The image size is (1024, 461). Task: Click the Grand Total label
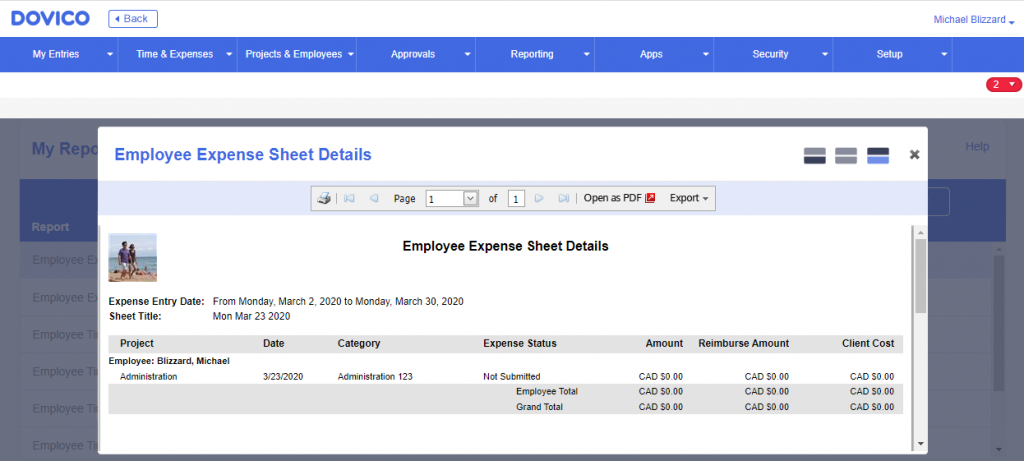[x=539, y=407]
